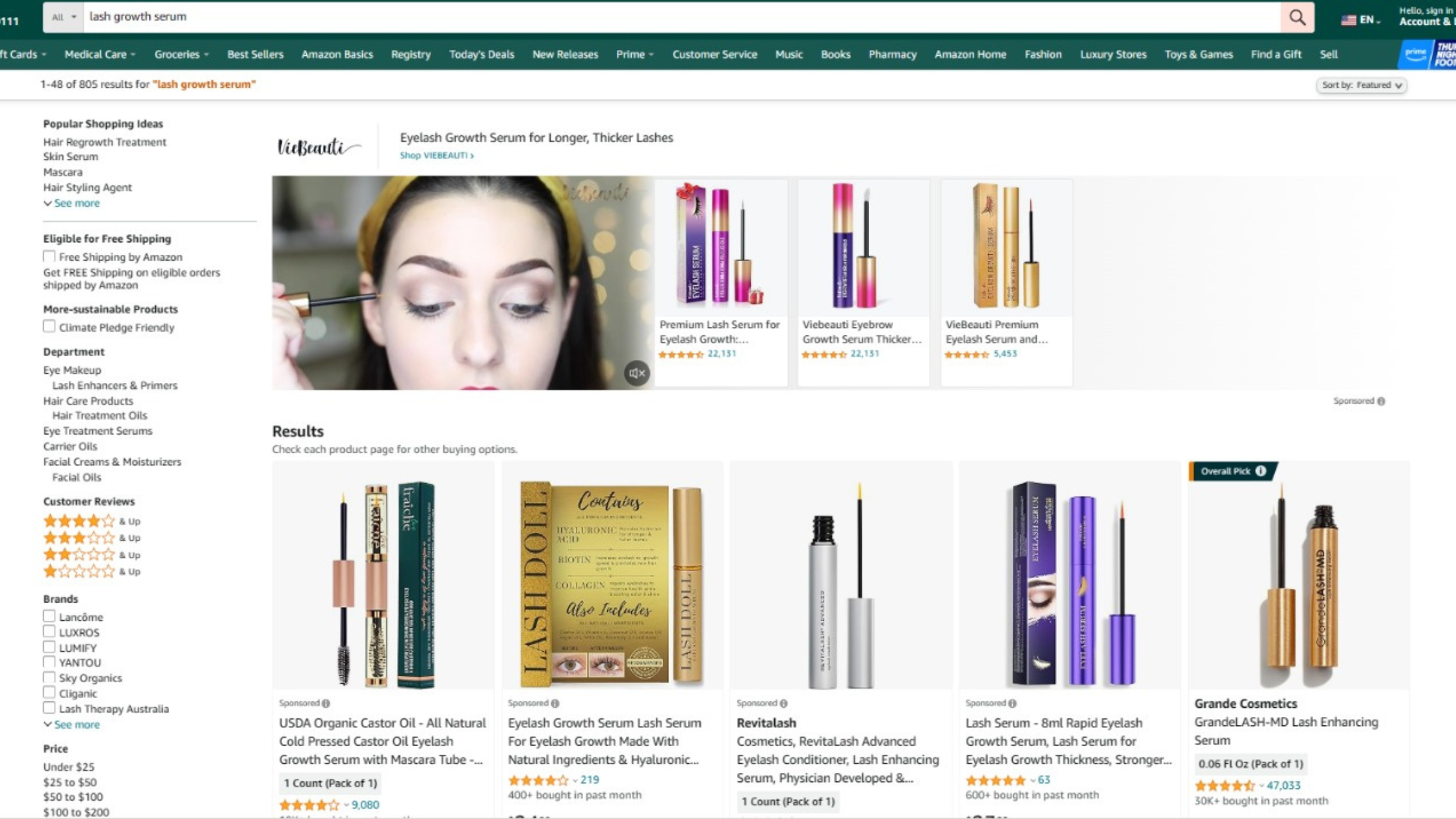
Task: Expand See more under Brands
Action: [71, 725]
